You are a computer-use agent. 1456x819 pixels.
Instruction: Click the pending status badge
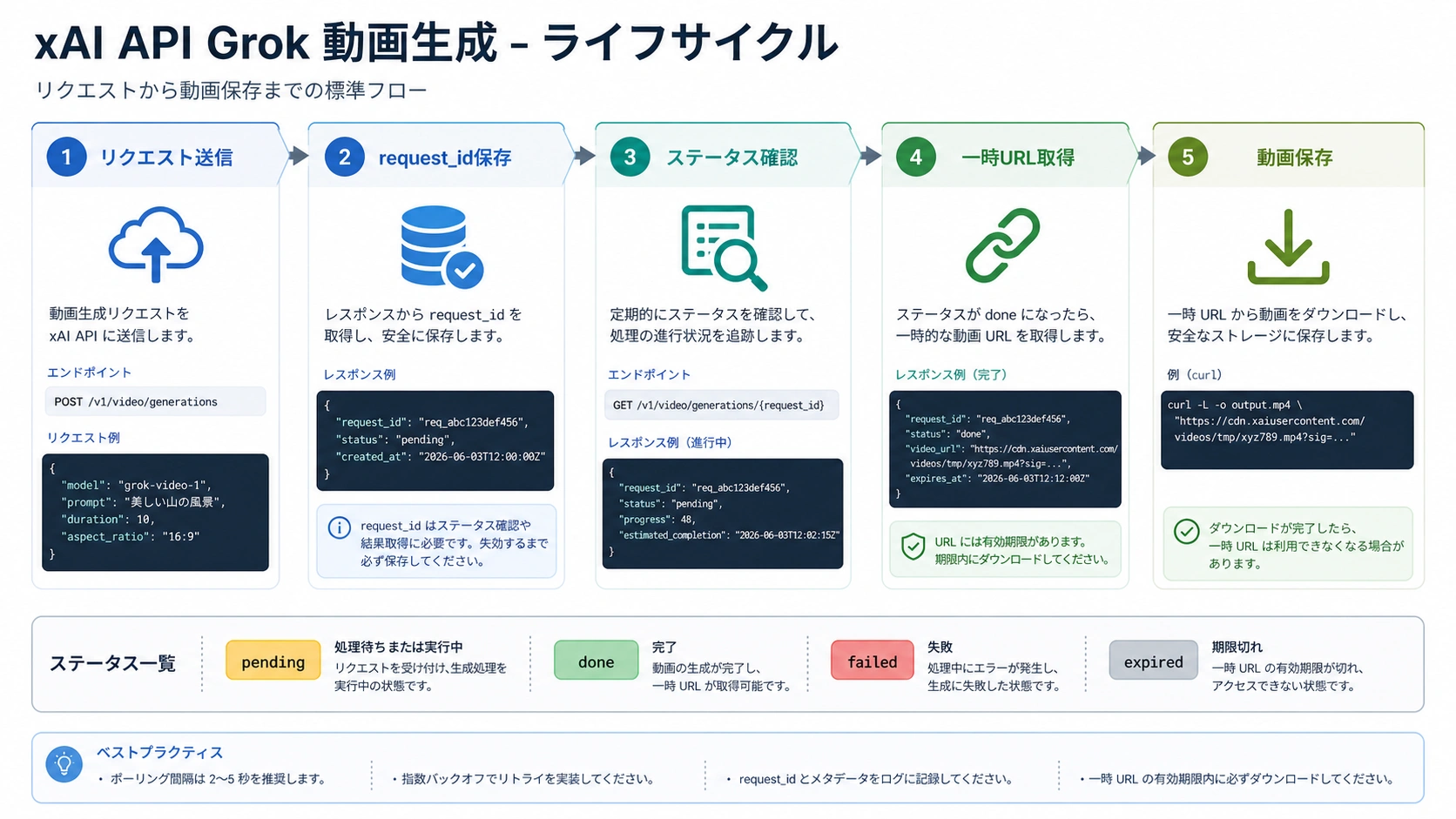[x=273, y=661]
